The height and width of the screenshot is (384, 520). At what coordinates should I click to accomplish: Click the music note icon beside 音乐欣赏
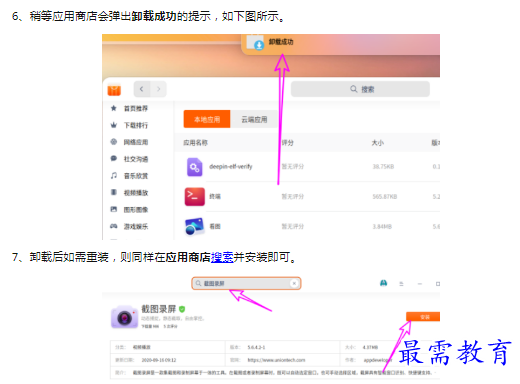coord(114,175)
